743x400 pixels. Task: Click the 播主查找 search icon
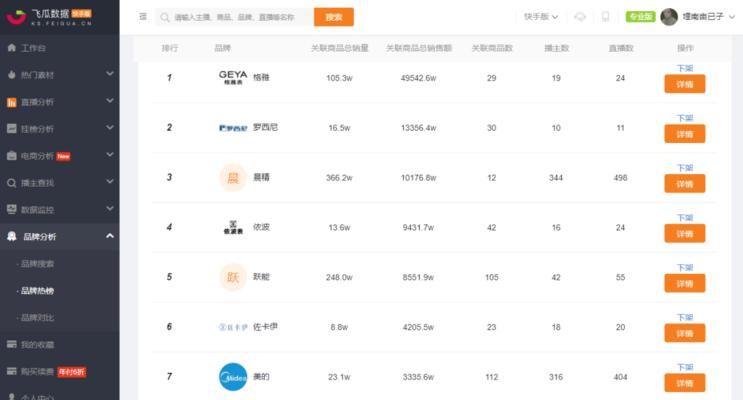point(12,183)
